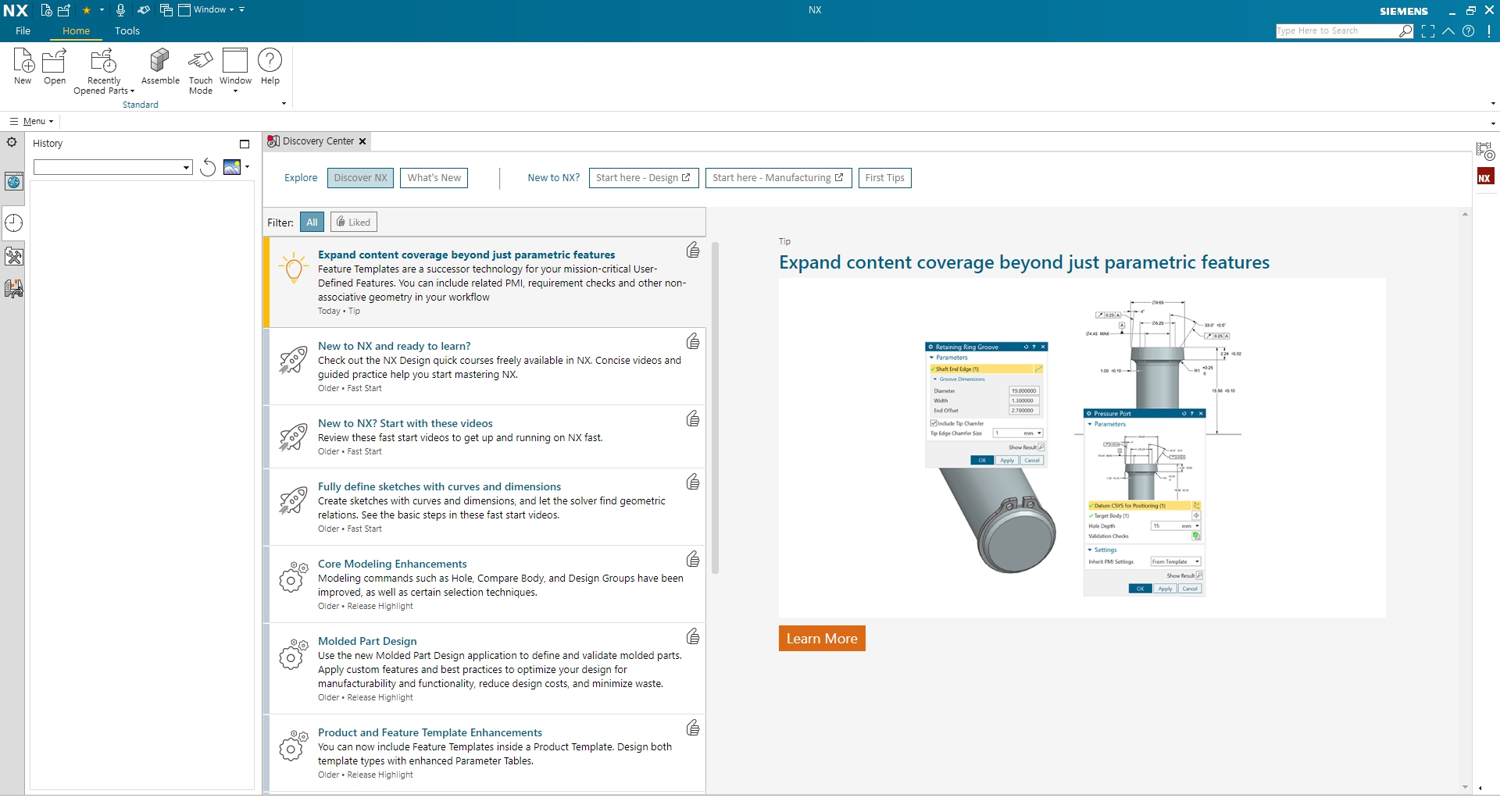This screenshot has height=812, width=1500.
Task: Like the Fully define sketches item
Action: [693, 482]
